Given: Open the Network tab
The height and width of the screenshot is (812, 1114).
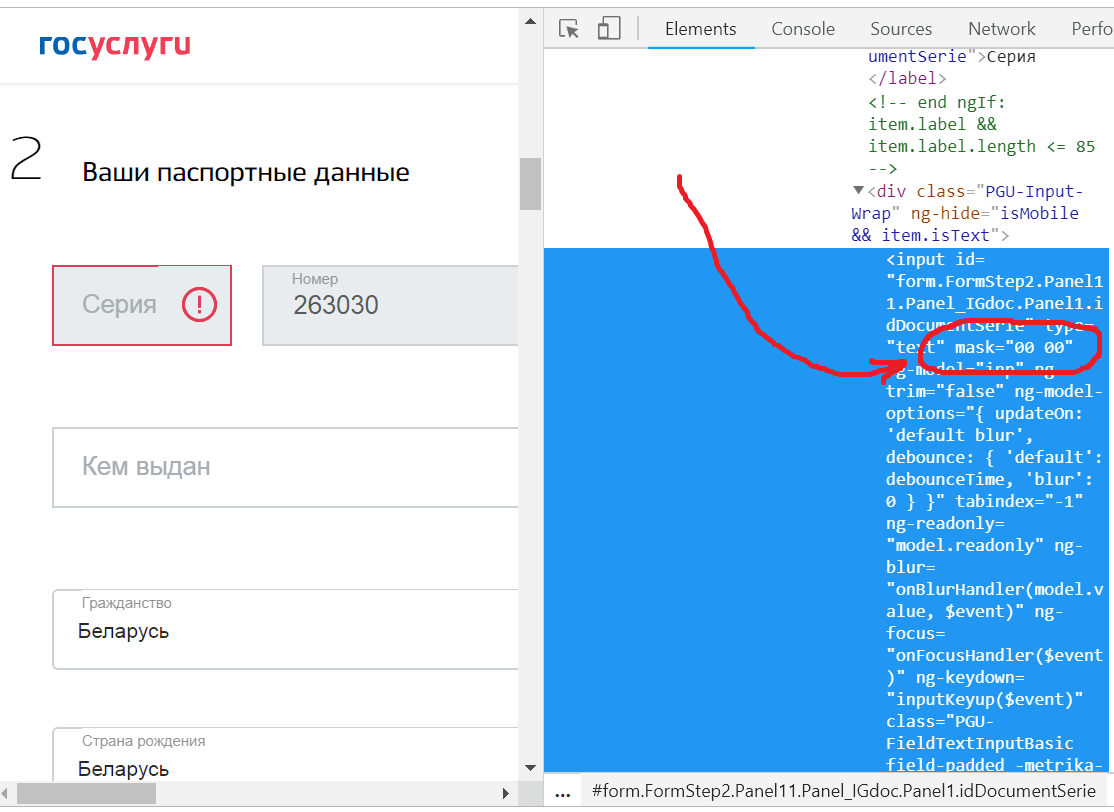Looking at the screenshot, I should pyautogui.click(x=1002, y=29).
